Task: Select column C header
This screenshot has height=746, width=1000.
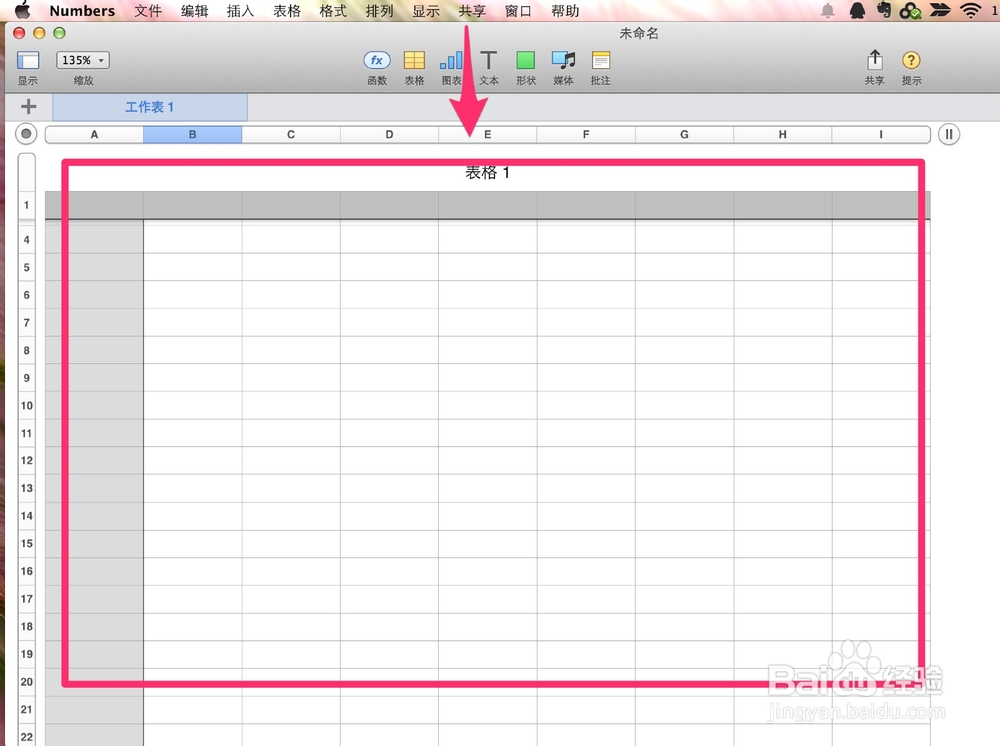Action: 291,135
